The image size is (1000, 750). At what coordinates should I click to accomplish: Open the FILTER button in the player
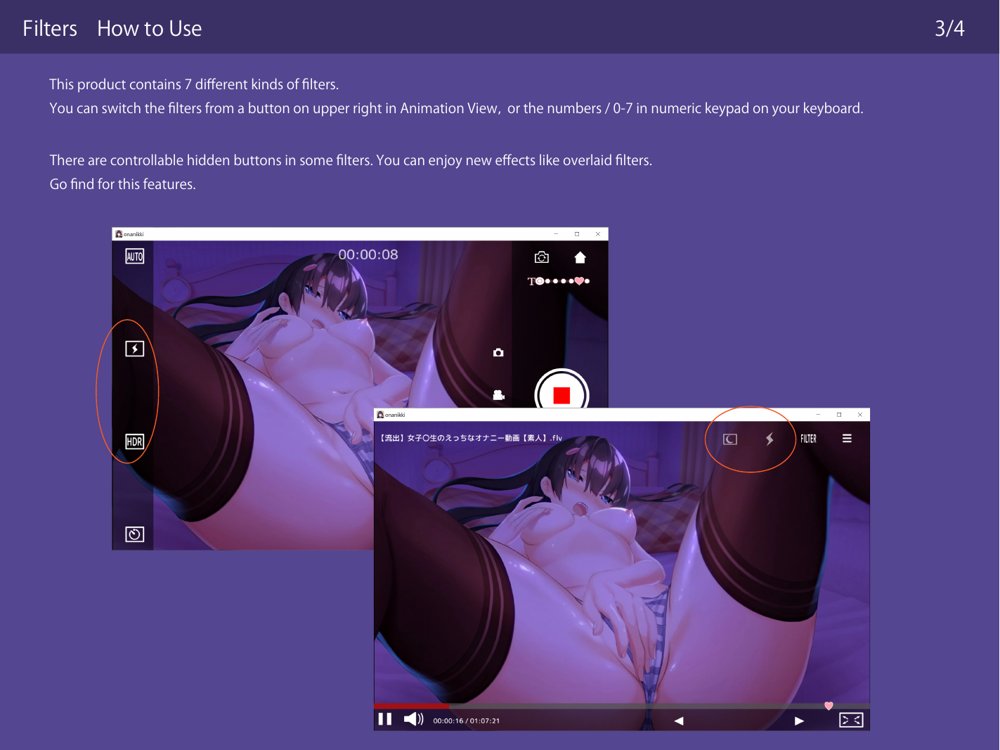point(808,439)
